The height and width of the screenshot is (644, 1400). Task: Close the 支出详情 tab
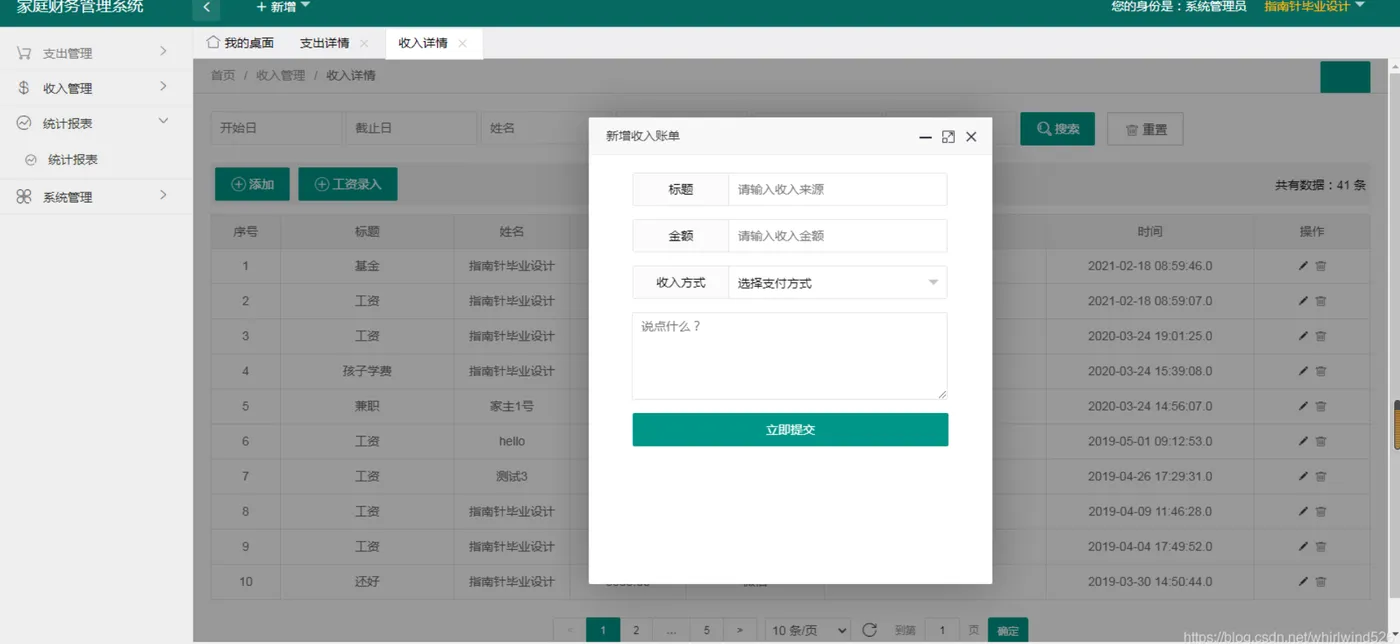click(x=364, y=43)
